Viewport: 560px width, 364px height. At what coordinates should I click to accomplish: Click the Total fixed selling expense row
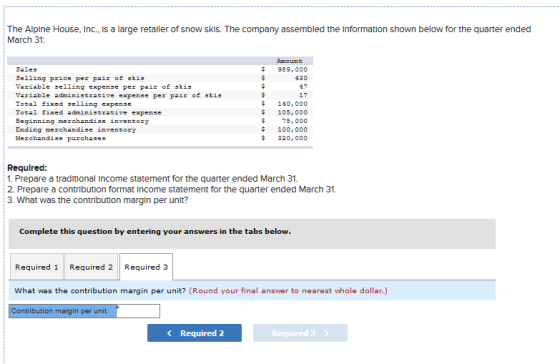pyautogui.click(x=160, y=104)
